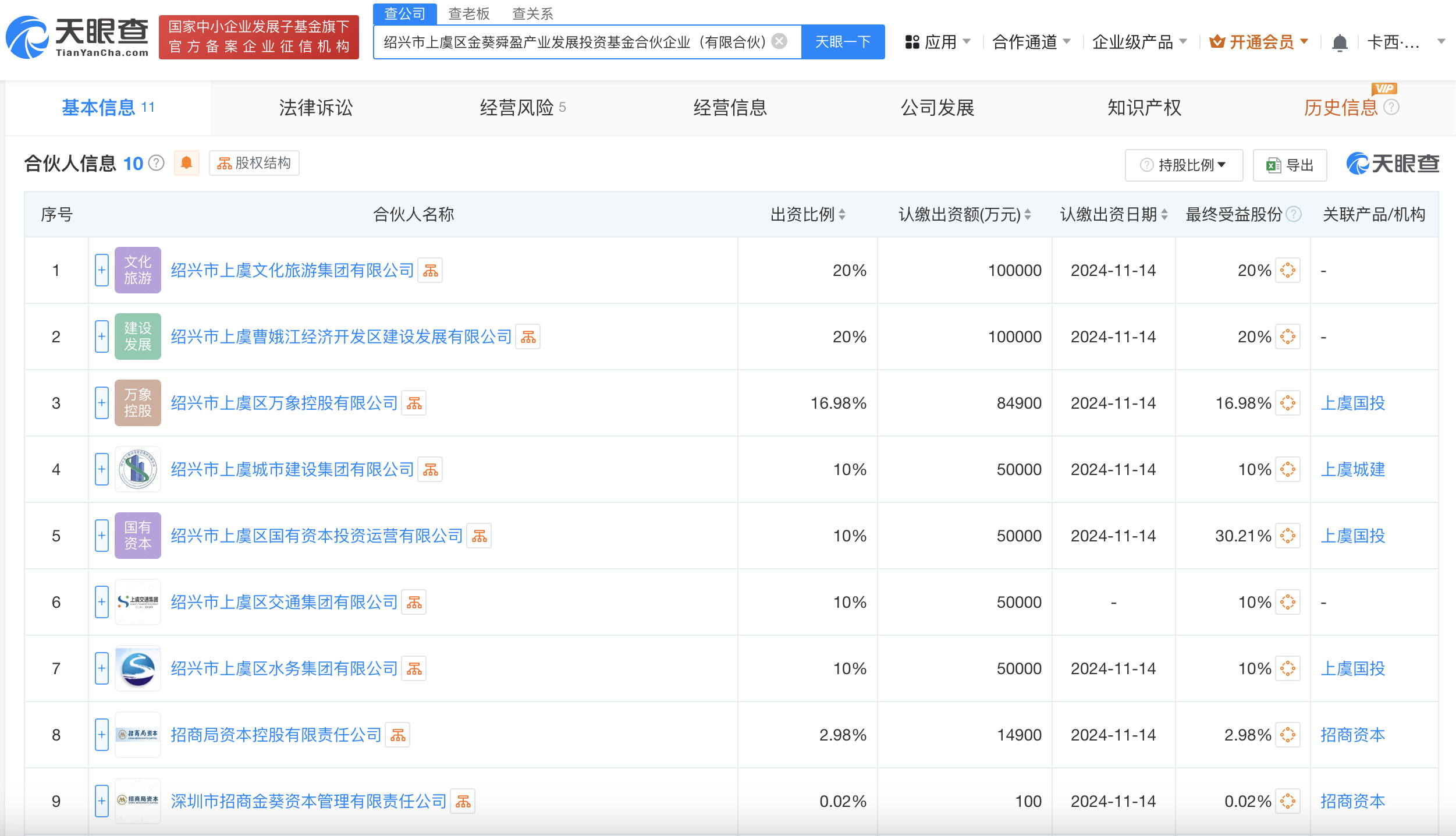Click beneficial share trace icon in row 5
1456x836 pixels.
click(1287, 536)
